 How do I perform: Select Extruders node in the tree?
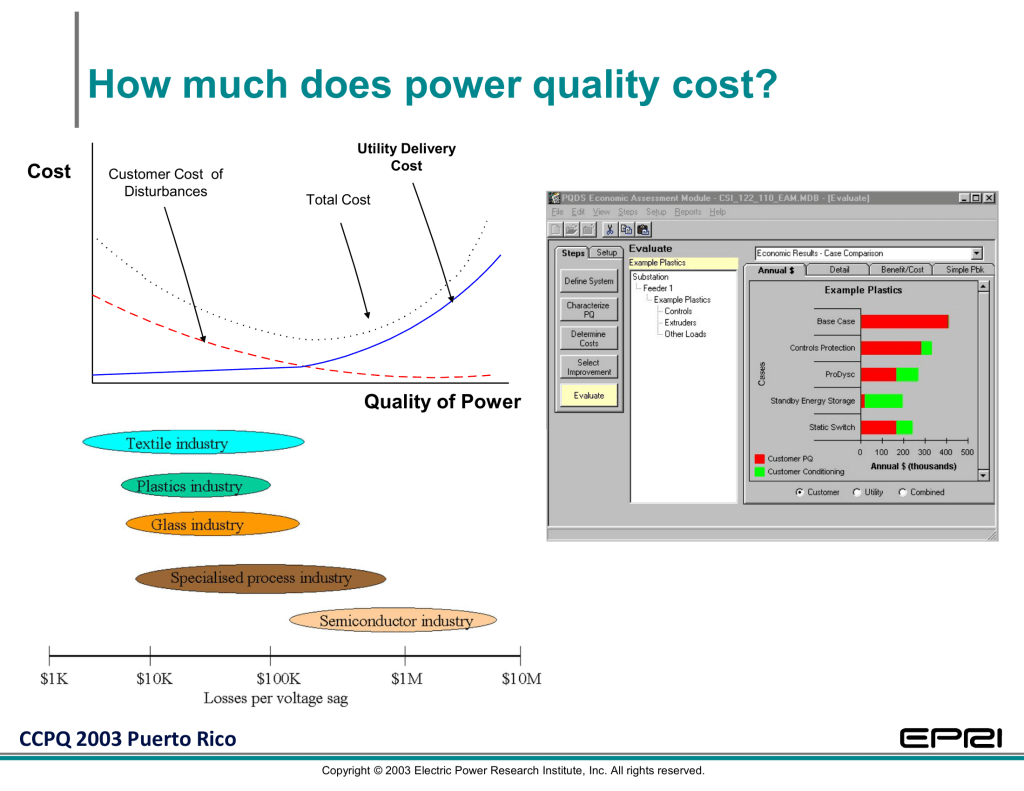coord(680,323)
